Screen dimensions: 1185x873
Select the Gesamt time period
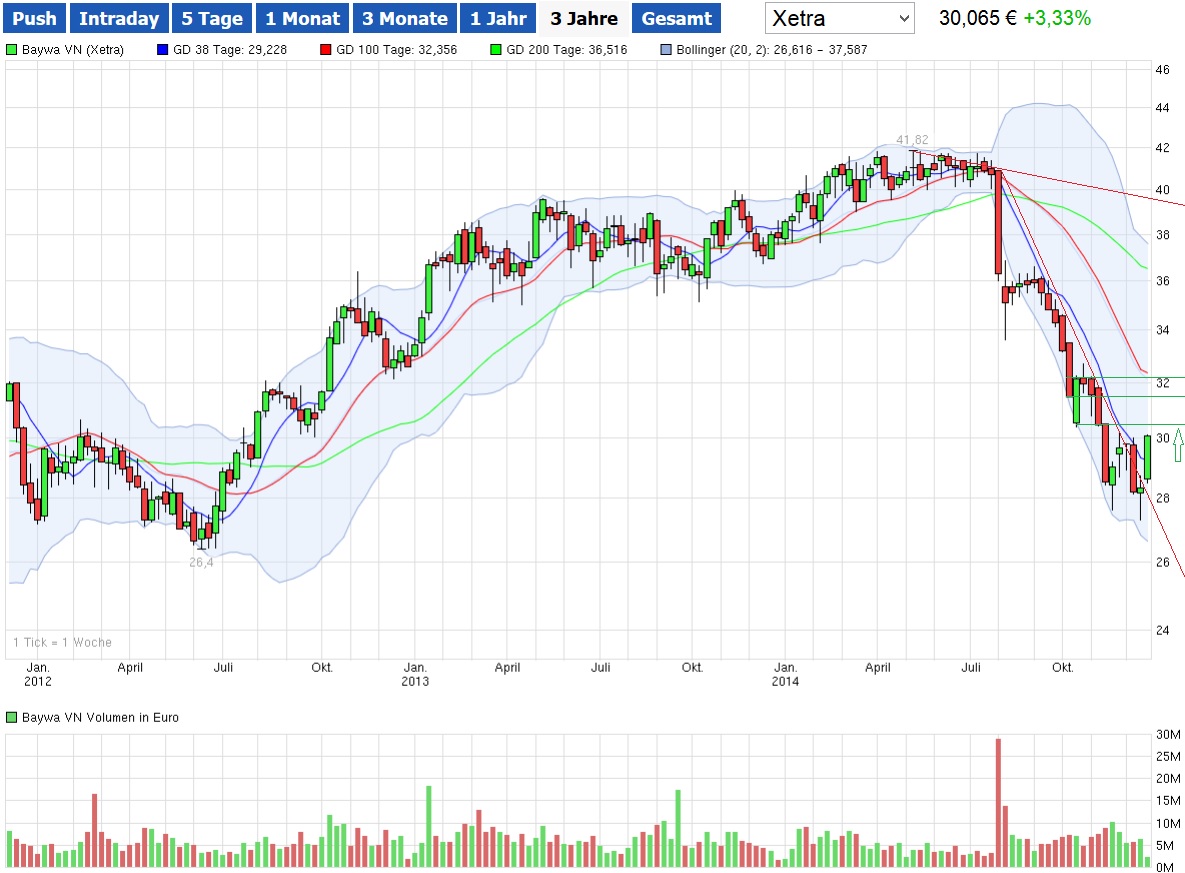point(677,17)
